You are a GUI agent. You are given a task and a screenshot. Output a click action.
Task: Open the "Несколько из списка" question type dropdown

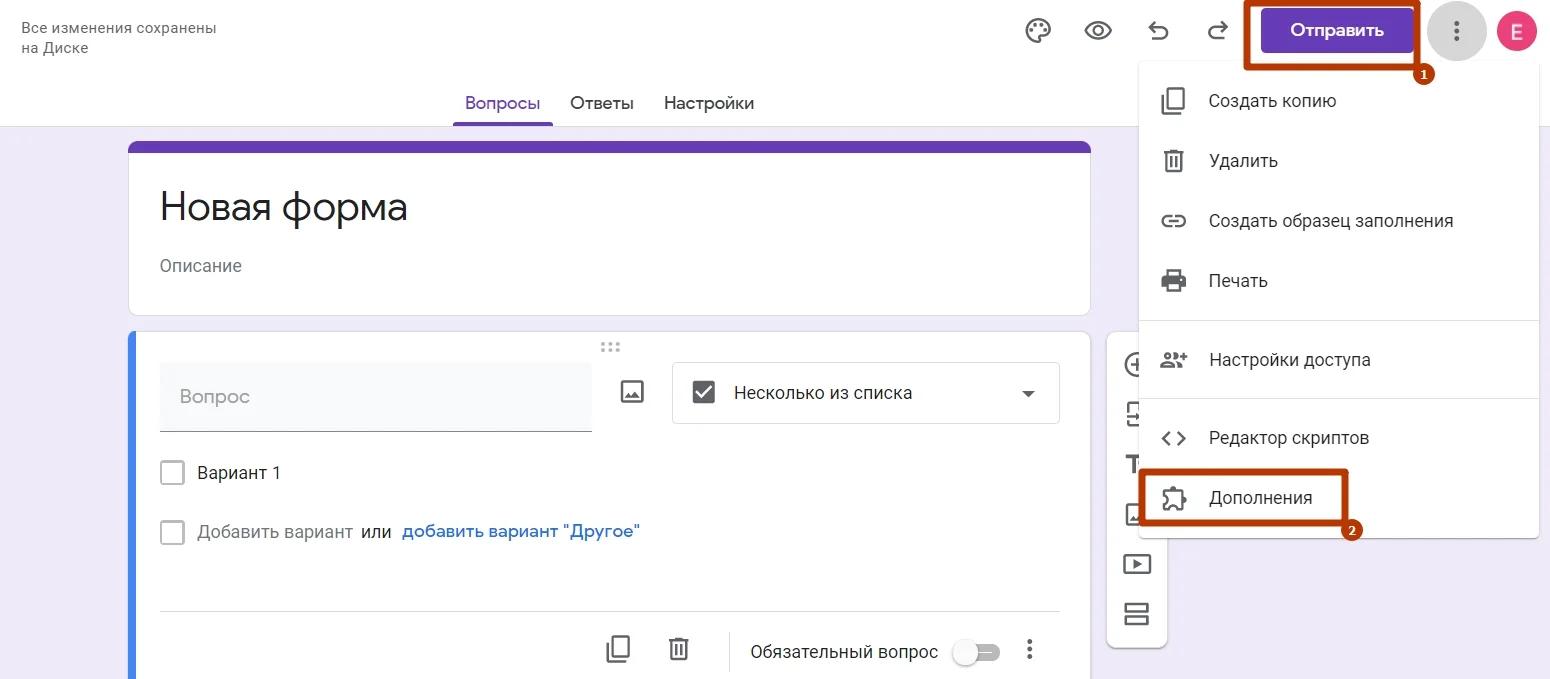click(x=865, y=393)
